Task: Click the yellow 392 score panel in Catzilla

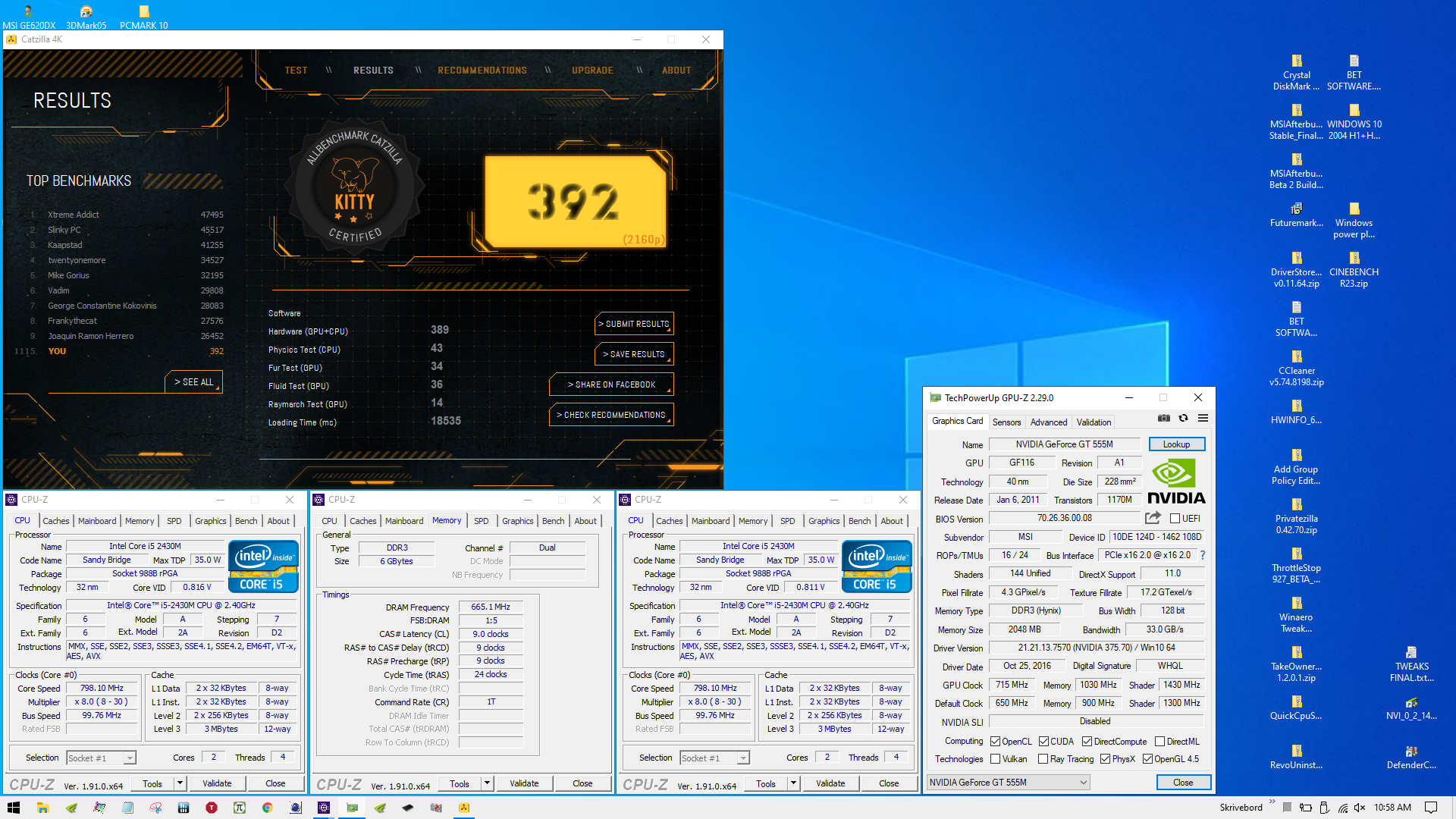Action: tap(575, 202)
